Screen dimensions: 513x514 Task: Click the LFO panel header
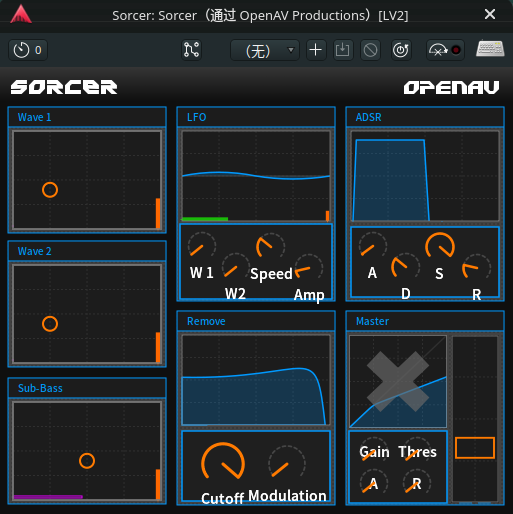(256, 117)
